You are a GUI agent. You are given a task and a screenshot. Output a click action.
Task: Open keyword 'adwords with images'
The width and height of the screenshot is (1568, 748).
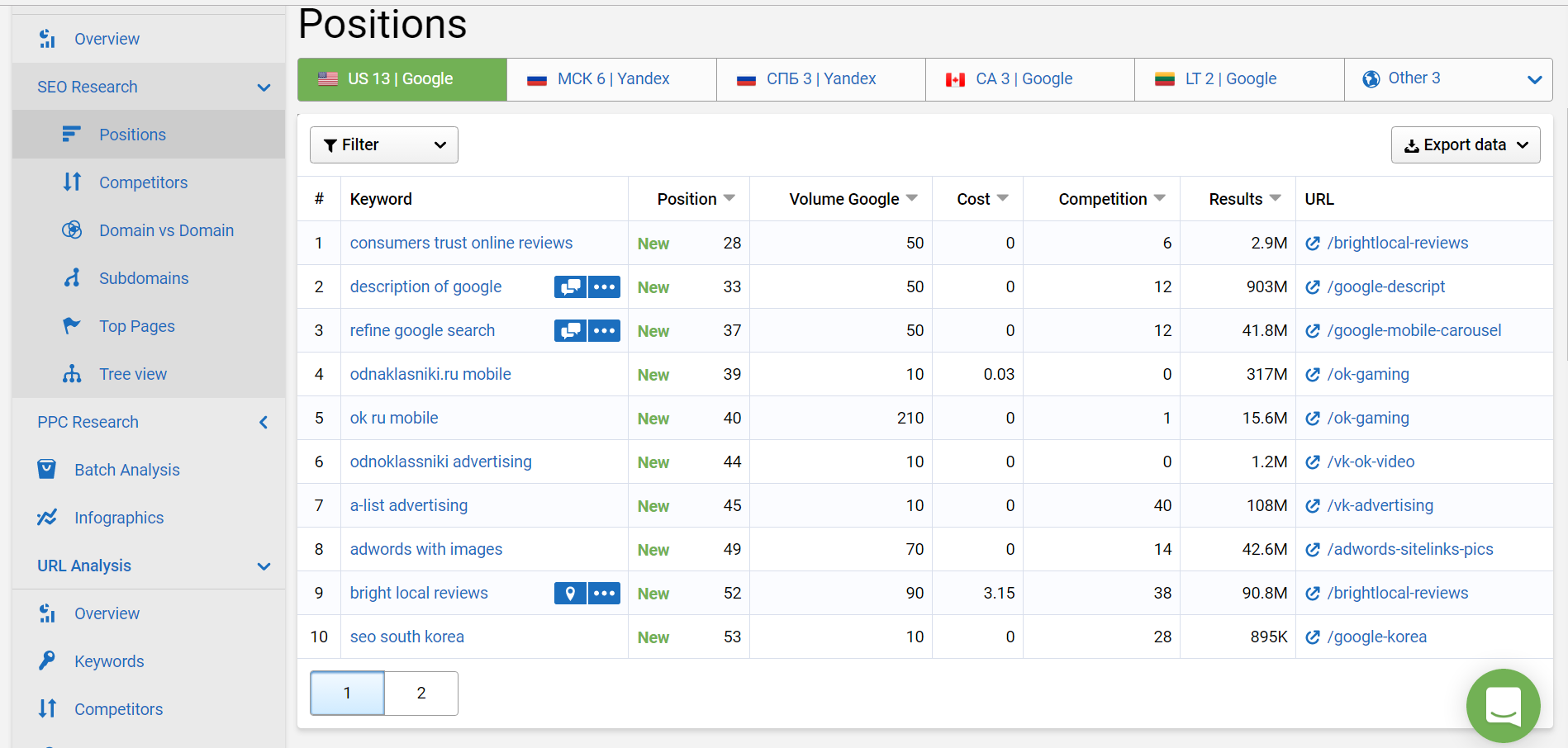click(x=426, y=549)
